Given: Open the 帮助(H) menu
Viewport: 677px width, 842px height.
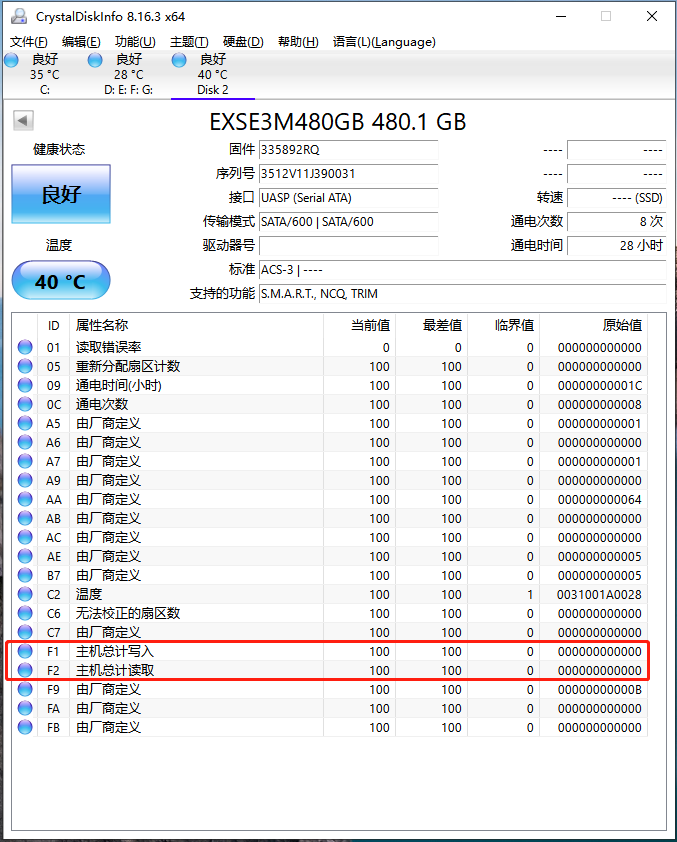Looking at the screenshot, I should 298,42.
